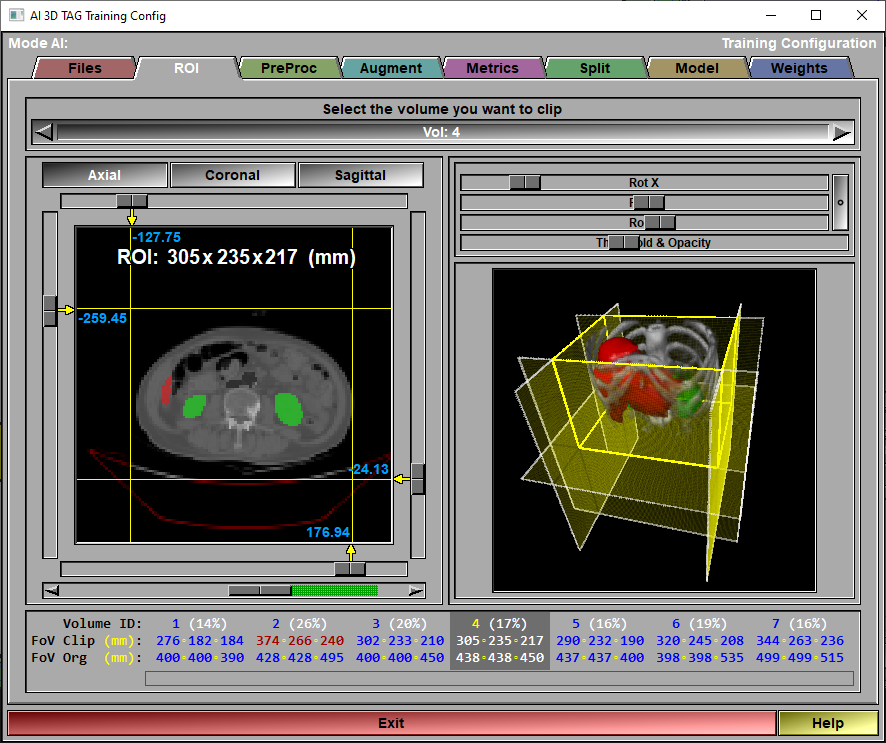Click the slice scrollbar gray thumb

[260, 591]
